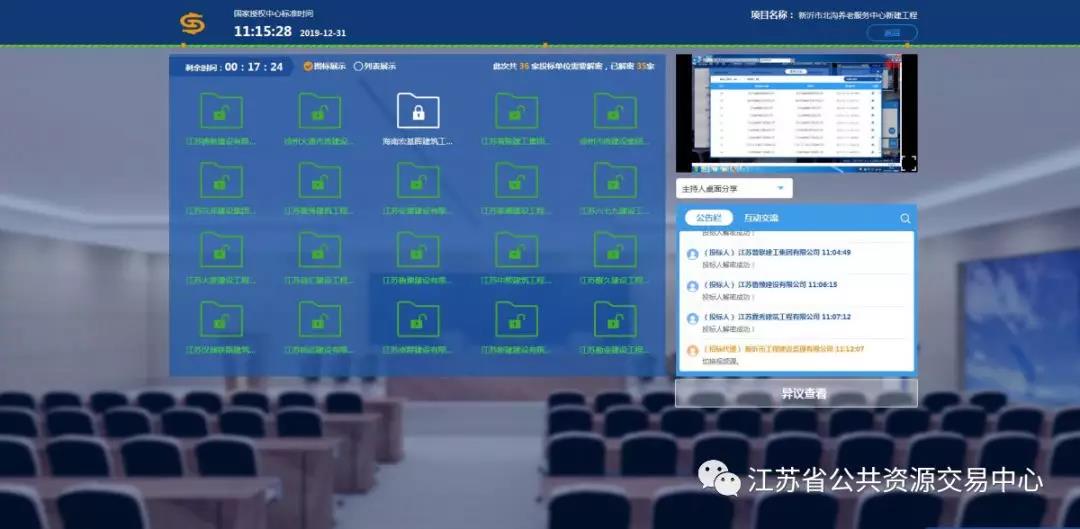Select the 列表展示 list view option
The height and width of the screenshot is (529, 1080).
click(x=375, y=67)
